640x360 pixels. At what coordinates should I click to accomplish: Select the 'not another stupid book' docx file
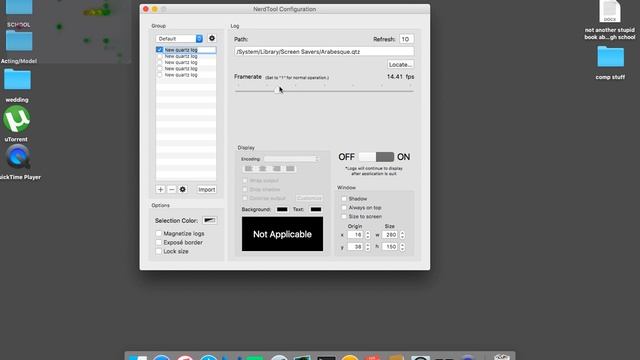coord(610,11)
